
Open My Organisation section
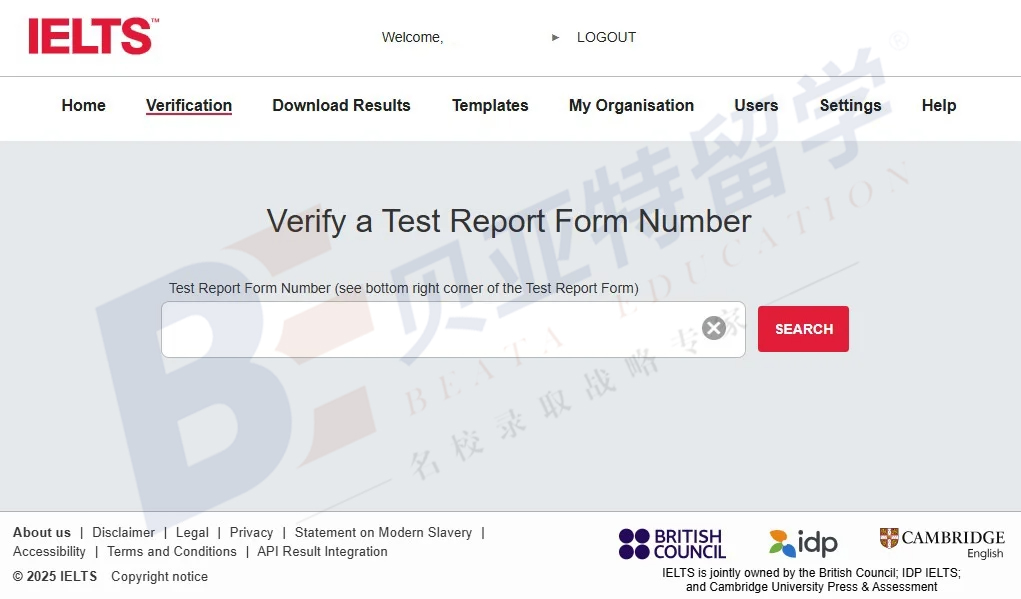tap(632, 105)
